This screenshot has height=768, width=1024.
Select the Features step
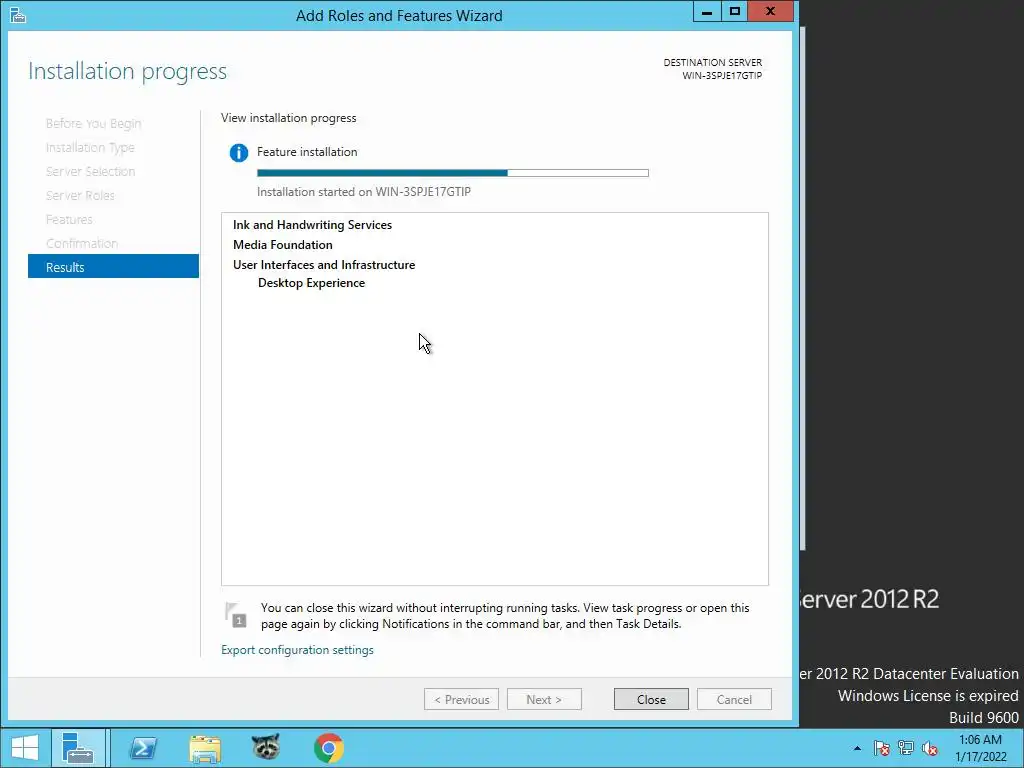pos(69,219)
